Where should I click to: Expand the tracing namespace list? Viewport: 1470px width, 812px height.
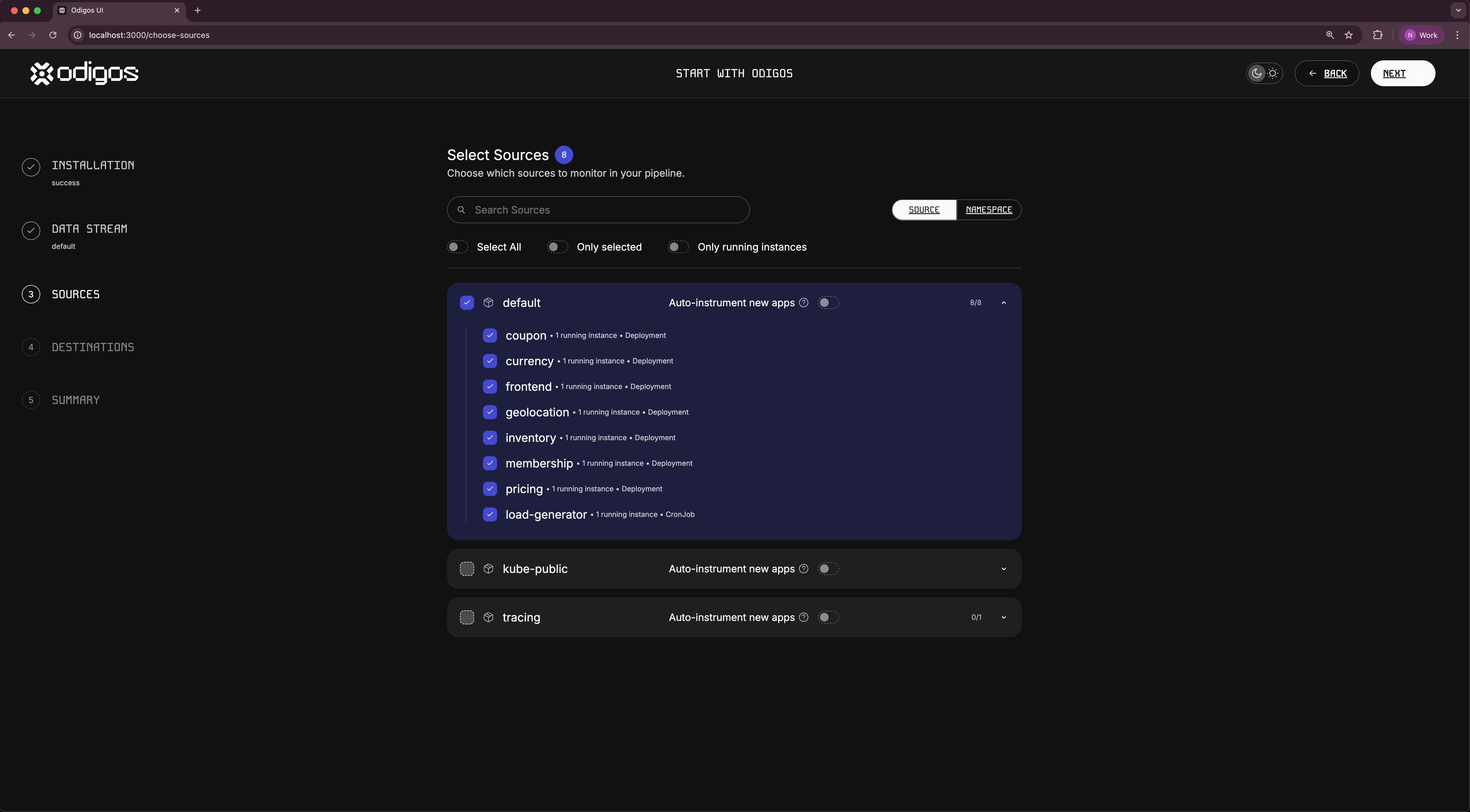[x=1003, y=617]
